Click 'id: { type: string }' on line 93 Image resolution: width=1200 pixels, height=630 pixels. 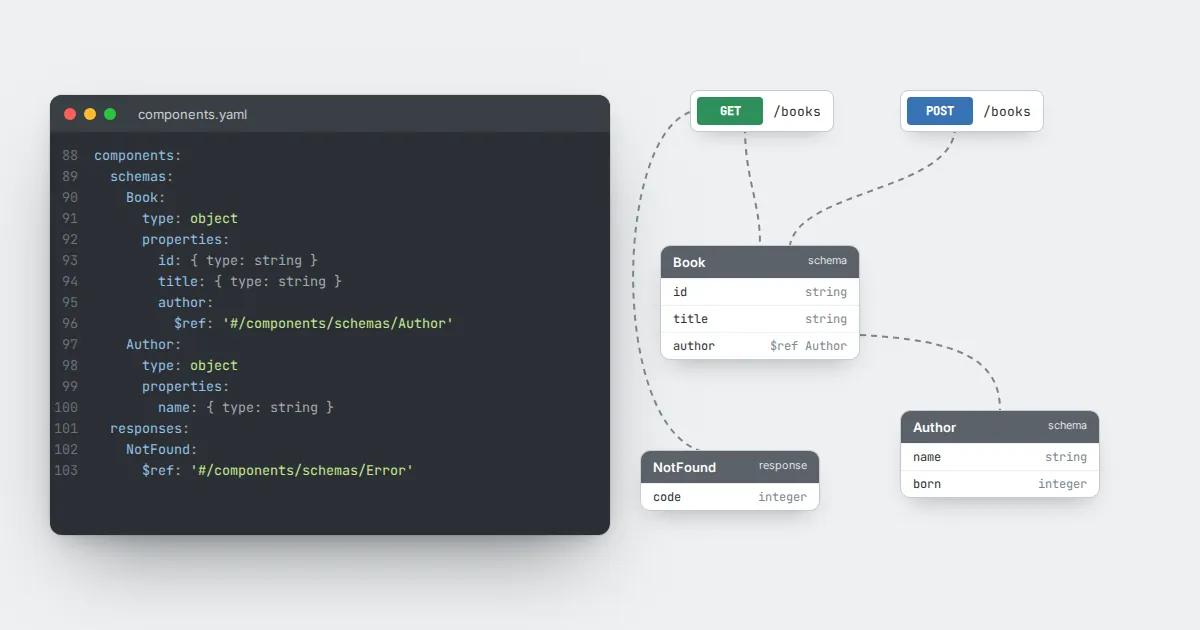click(x=238, y=261)
